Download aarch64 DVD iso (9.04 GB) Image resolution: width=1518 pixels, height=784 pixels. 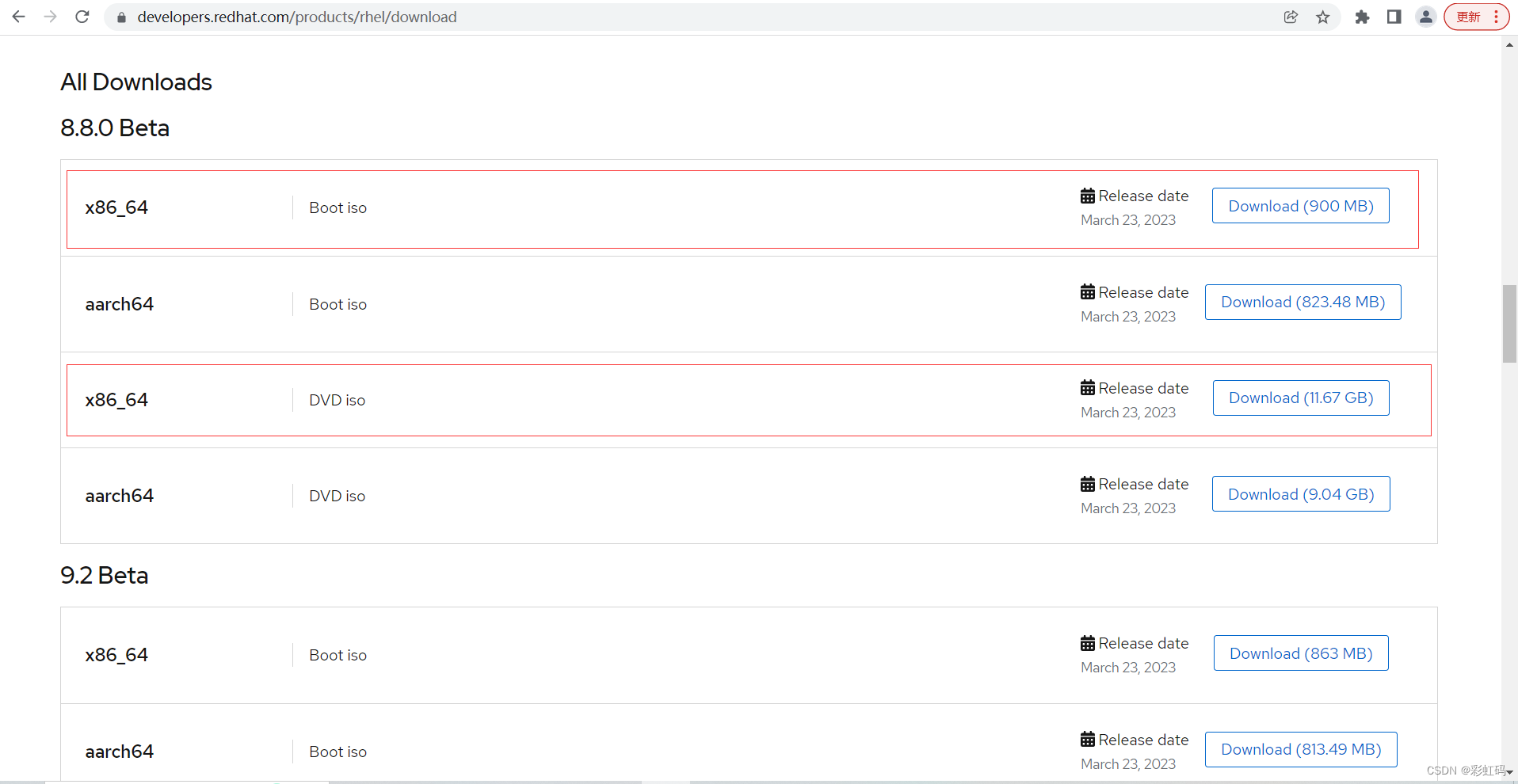tap(1300, 494)
